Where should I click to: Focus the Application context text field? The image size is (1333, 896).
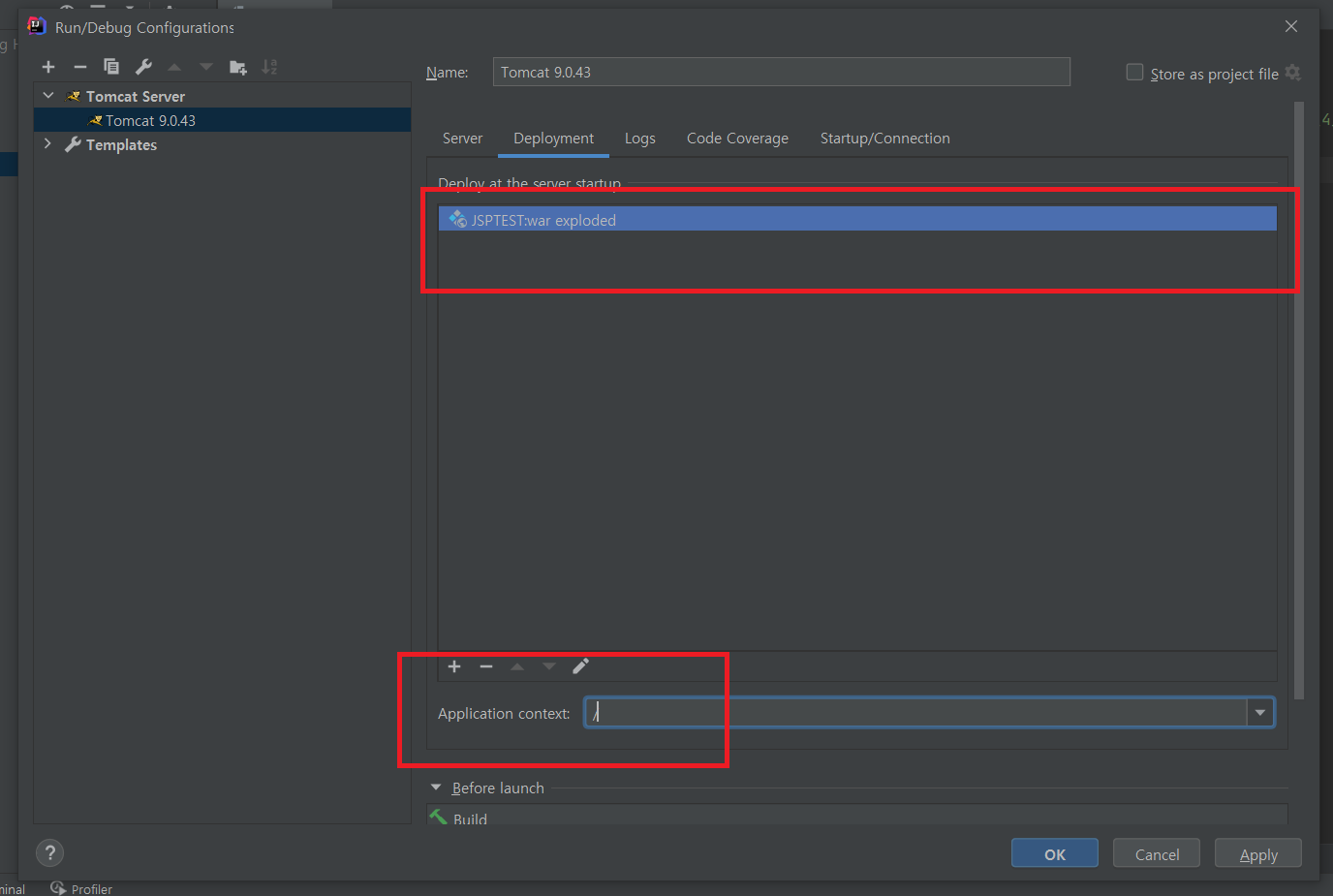pyautogui.click(x=916, y=713)
